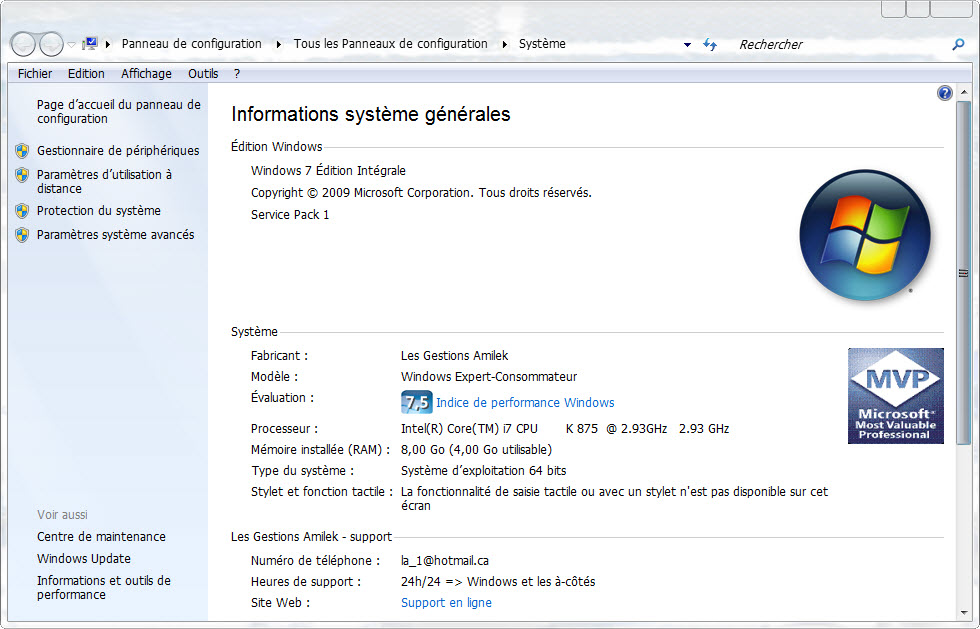Open Paramètres d'utilisation à distance
This screenshot has width=980, height=629.
[x=104, y=181]
